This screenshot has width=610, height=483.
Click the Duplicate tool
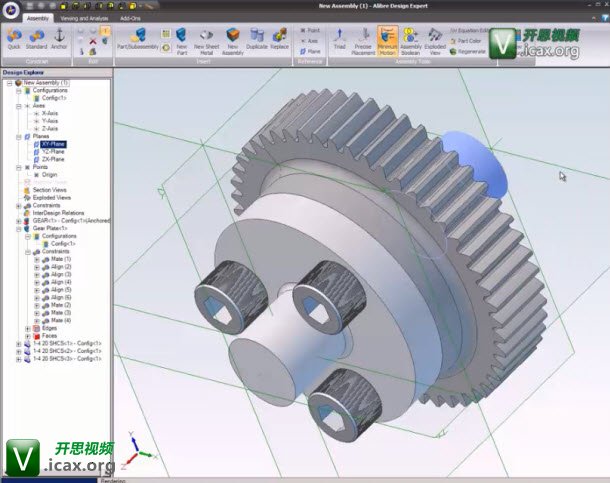click(257, 38)
